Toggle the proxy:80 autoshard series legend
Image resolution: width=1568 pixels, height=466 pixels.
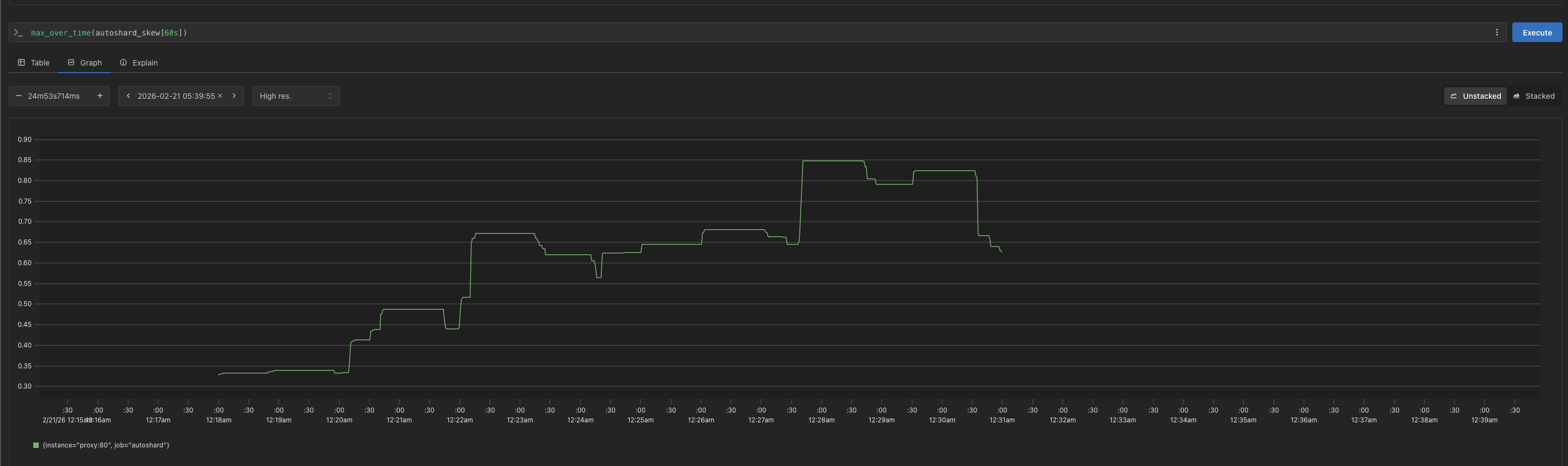point(106,445)
